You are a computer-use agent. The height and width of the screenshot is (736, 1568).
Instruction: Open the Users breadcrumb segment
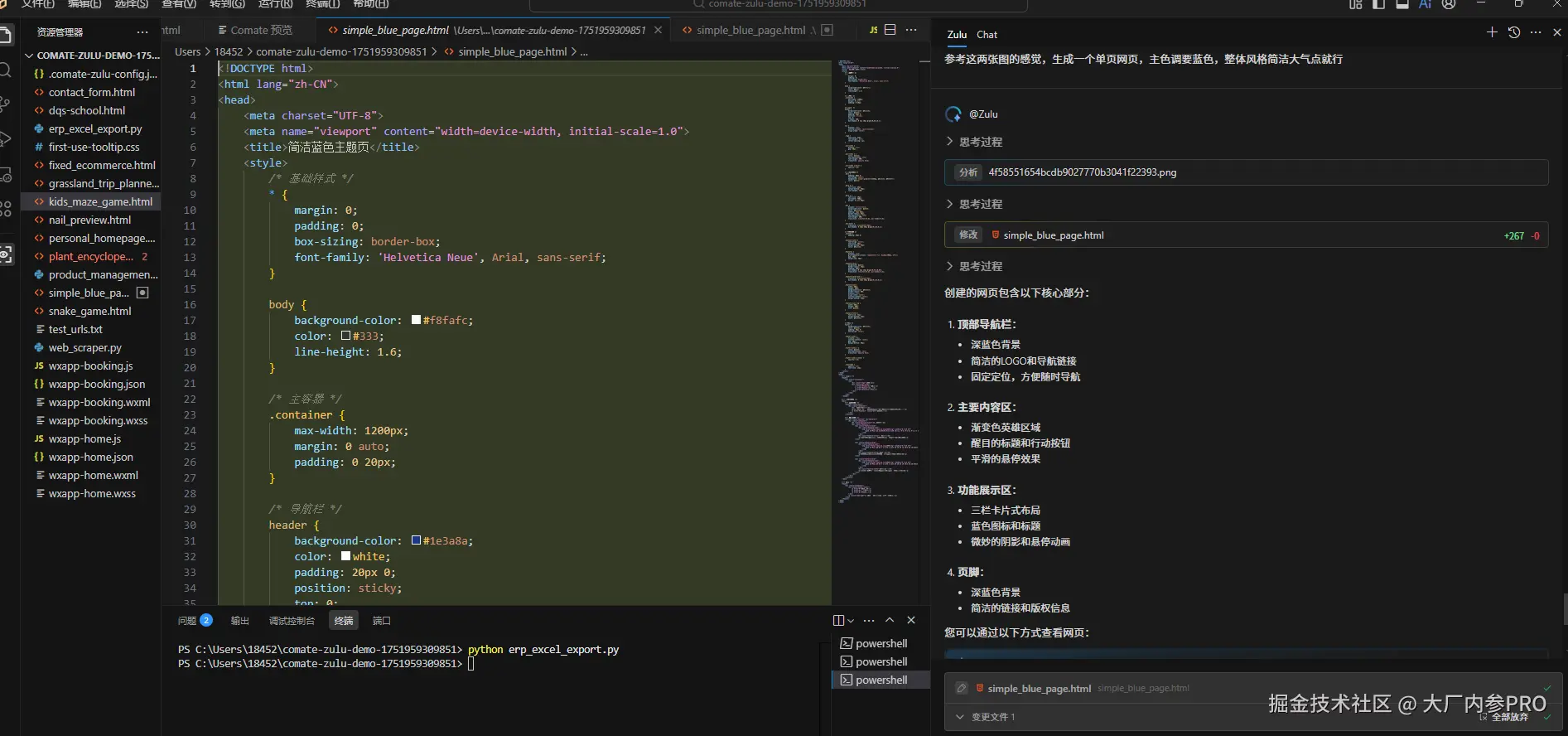click(188, 51)
